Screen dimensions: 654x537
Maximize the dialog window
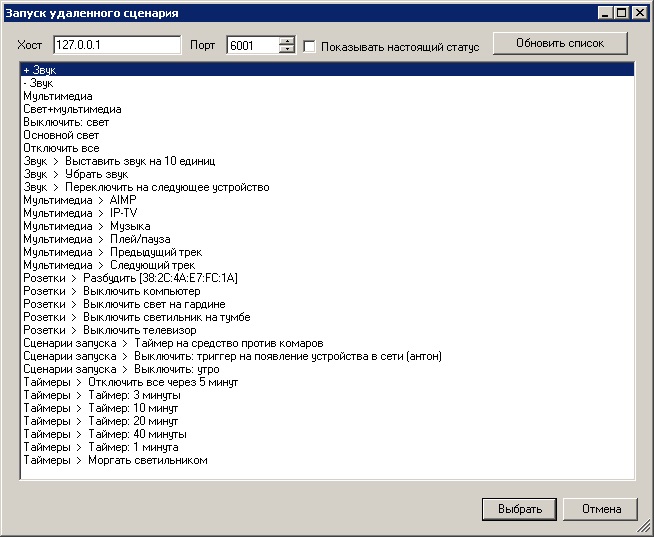pos(621,13)
